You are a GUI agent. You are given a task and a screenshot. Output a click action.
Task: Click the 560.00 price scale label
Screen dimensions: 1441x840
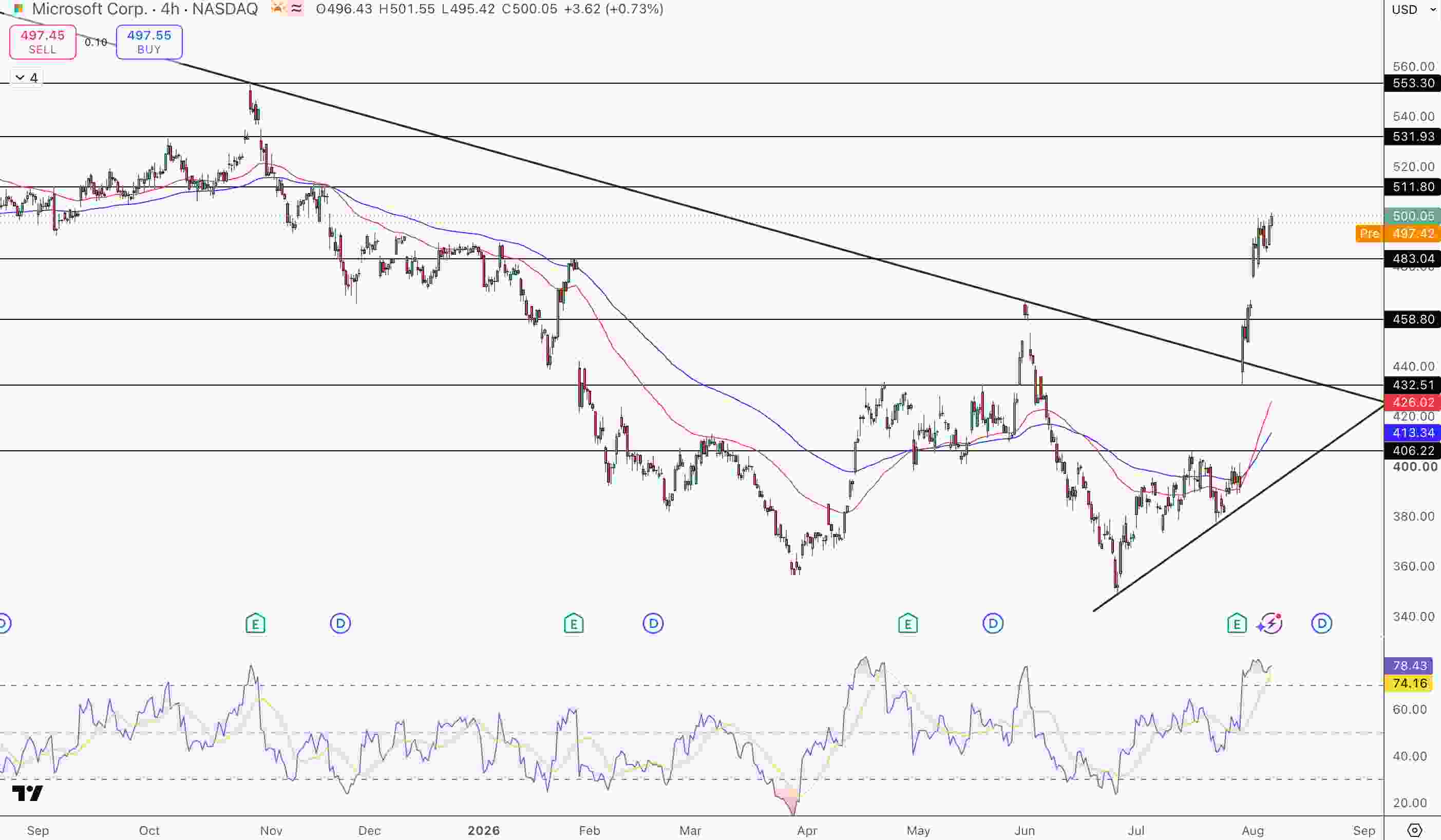(1413, 66)
